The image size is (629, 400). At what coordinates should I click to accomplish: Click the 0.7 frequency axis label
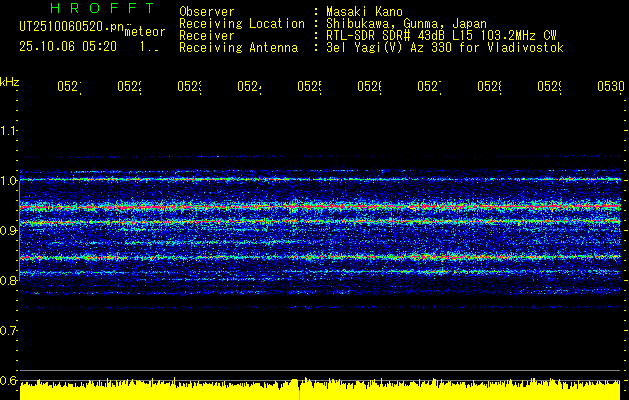pos(8,330)
